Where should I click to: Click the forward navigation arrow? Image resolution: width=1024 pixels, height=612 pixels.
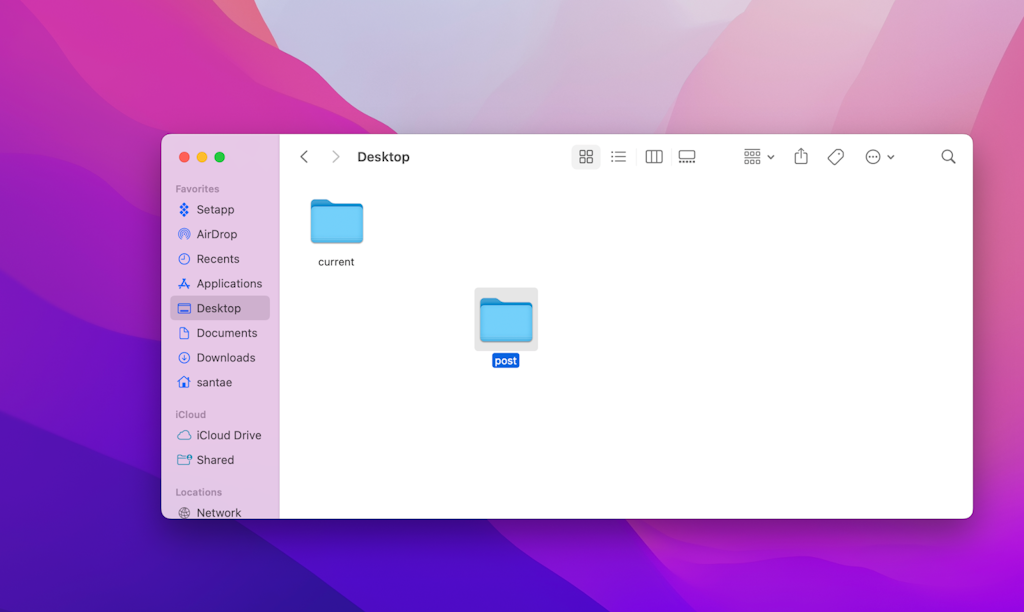[x=335, y=157]
